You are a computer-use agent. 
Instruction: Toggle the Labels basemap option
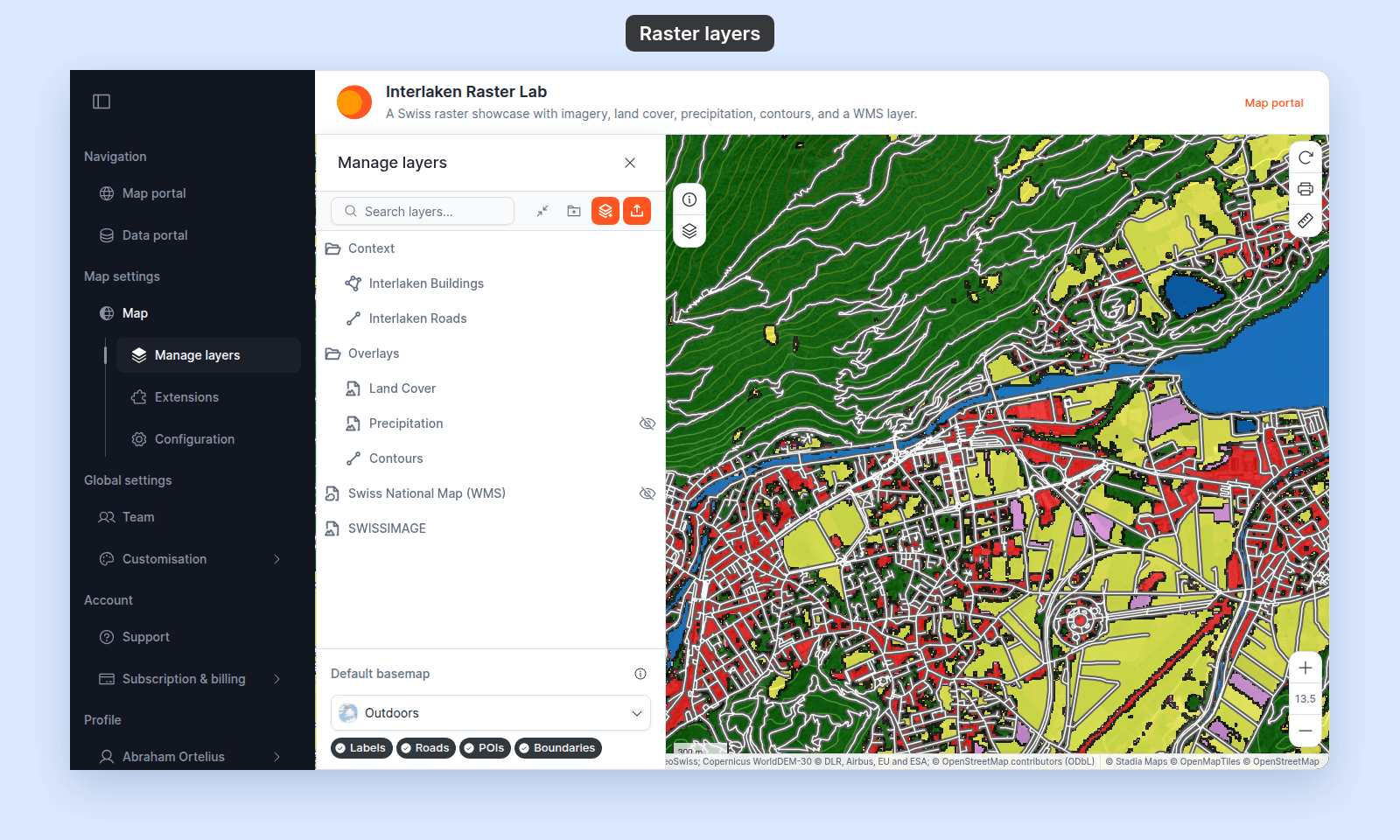click(361, 748)
